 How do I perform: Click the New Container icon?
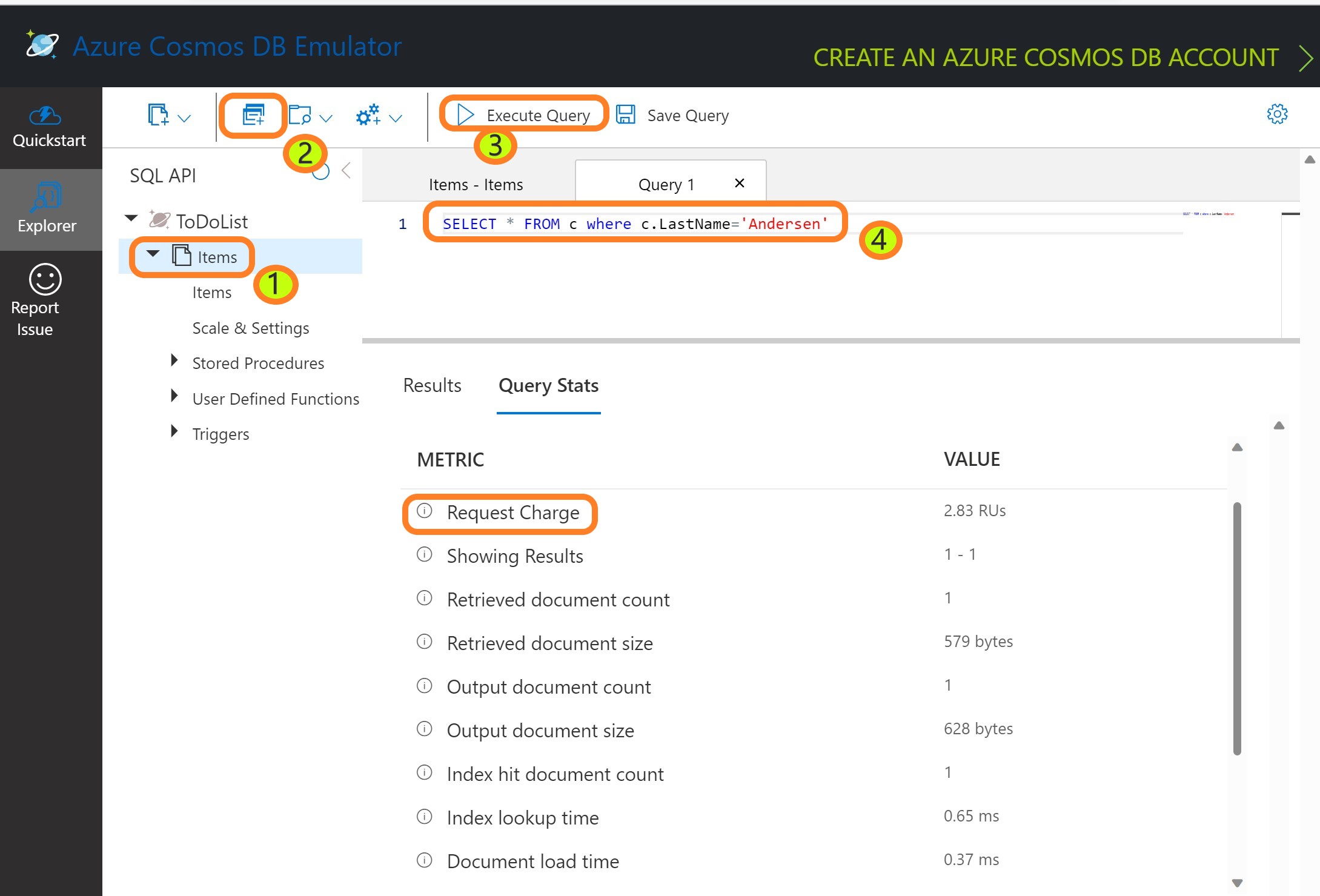(x=158, y=114)
